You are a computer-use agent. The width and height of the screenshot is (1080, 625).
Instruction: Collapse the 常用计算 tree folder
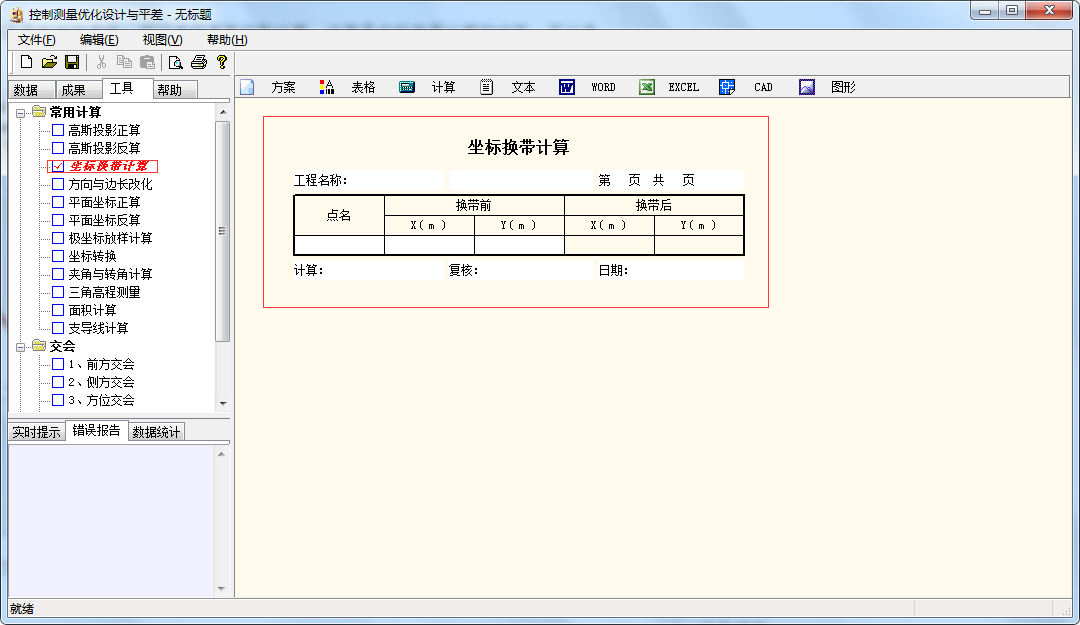pyautogui.click(x=21, y=113)
